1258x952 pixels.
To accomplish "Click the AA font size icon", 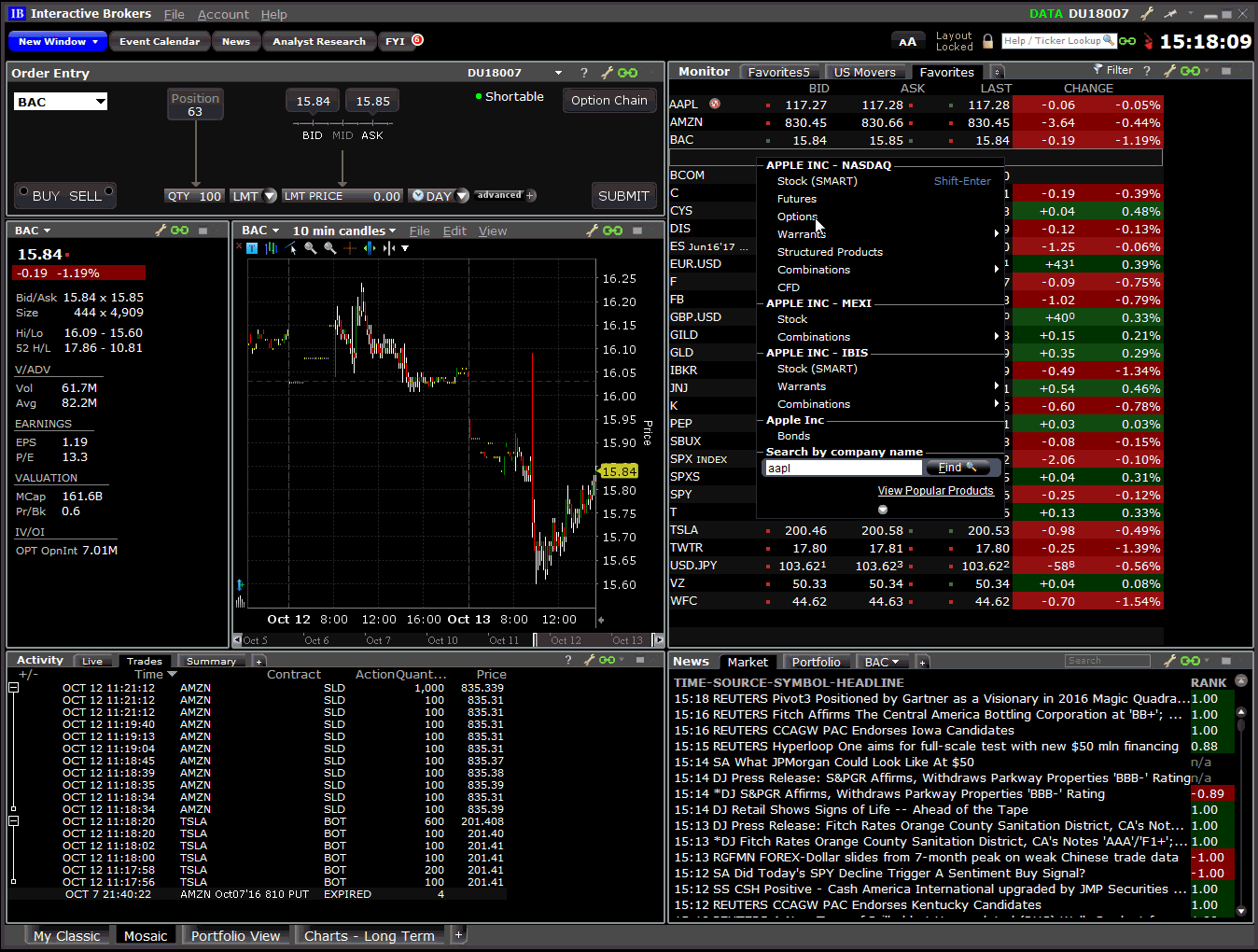I will click(x=908, y=41).
